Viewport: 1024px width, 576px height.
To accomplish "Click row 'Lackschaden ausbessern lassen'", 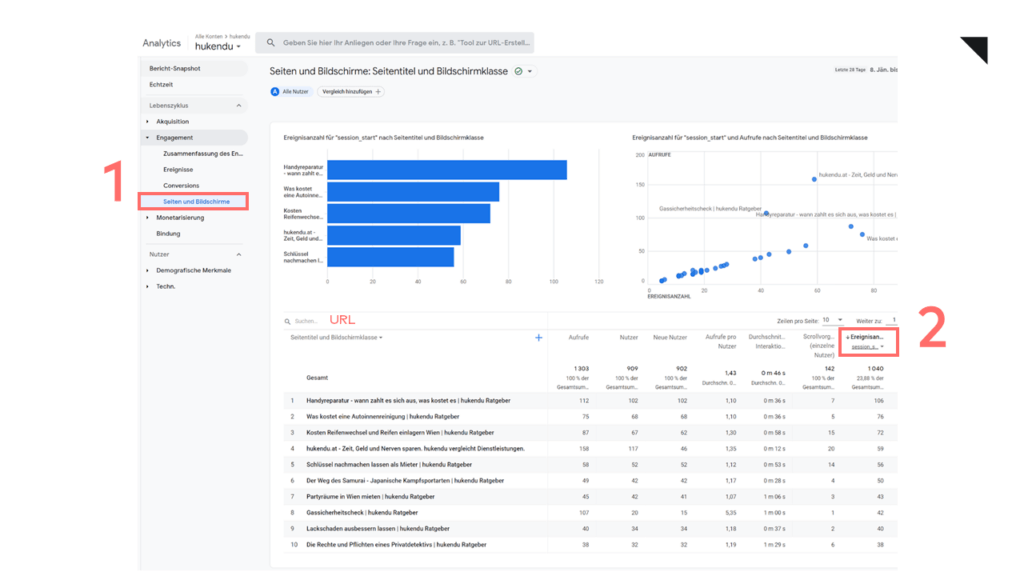I will (x=590, y=529).
